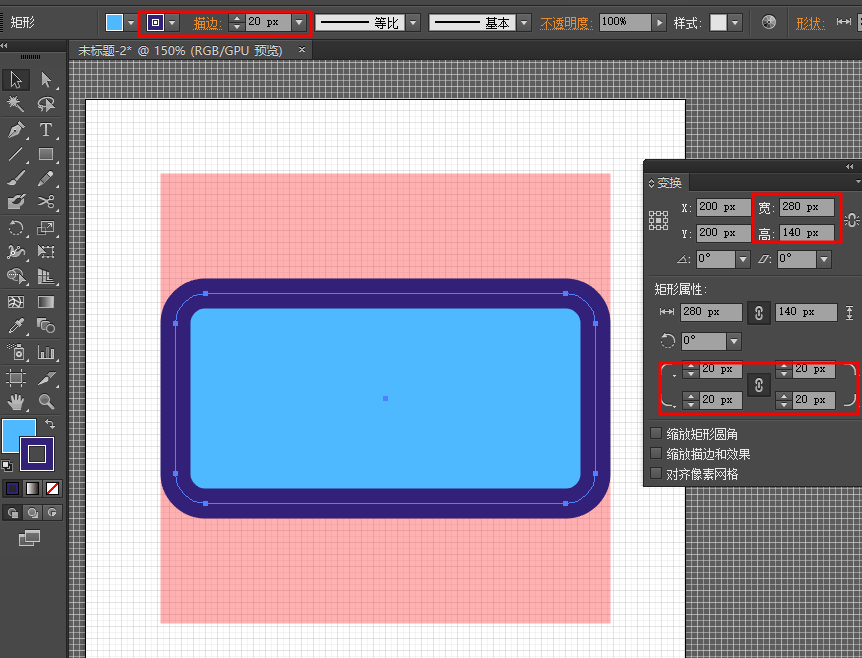Open shear angle dropdown in Transform panel
This screenshot has width=862, height=658.
(x=824, y=259)
